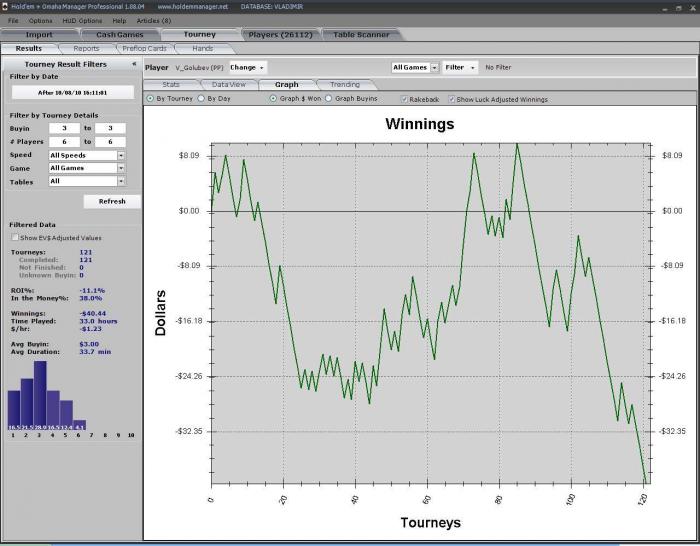Open the All Games dropdown by player
The height and width of the screenshot is (546, 700).
tap(413, 67)
